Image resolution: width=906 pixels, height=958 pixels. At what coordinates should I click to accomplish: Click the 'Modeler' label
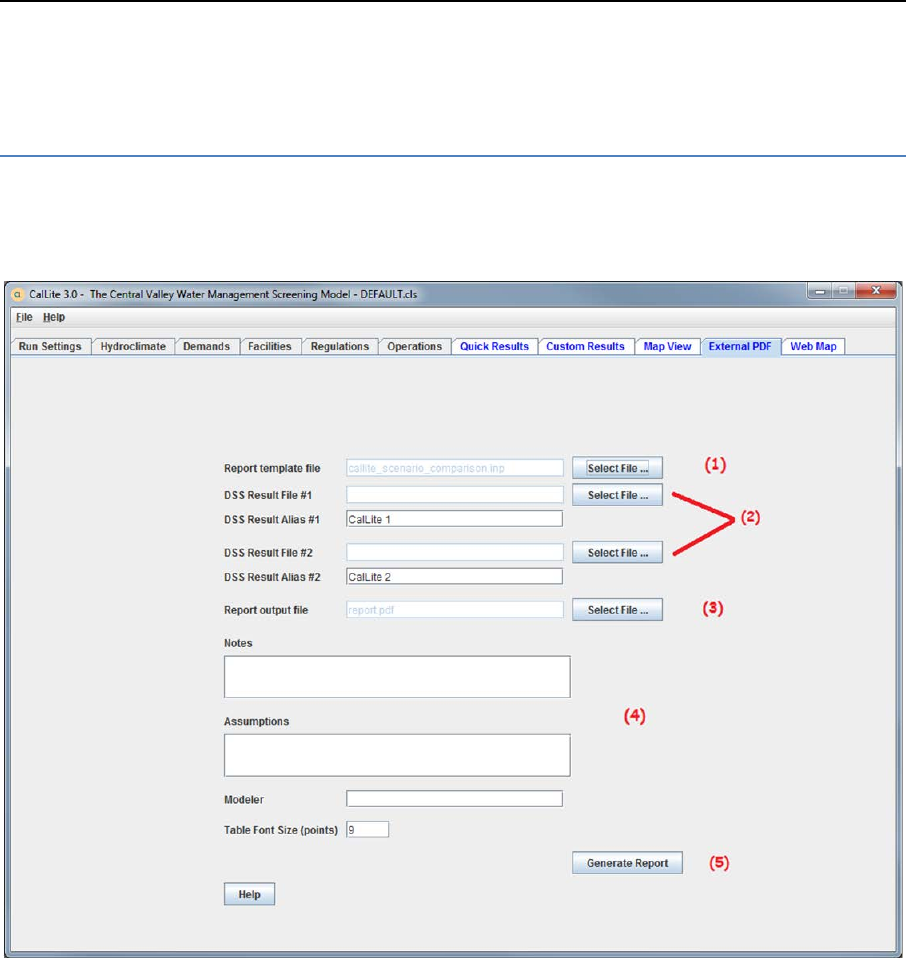click(x=244, y=800)
